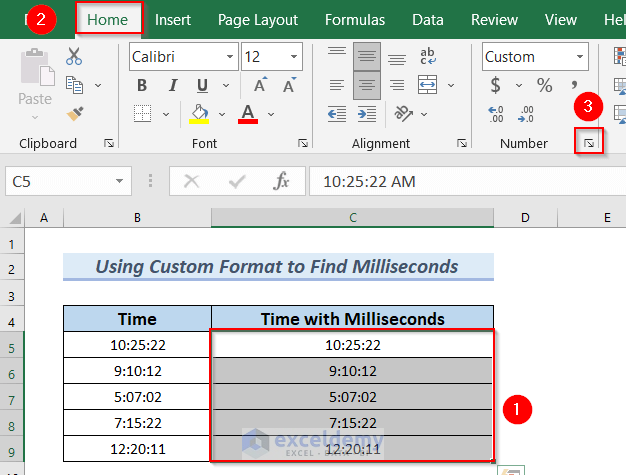
Task: Open Number format dialog launcher
Action: point(589,144)
